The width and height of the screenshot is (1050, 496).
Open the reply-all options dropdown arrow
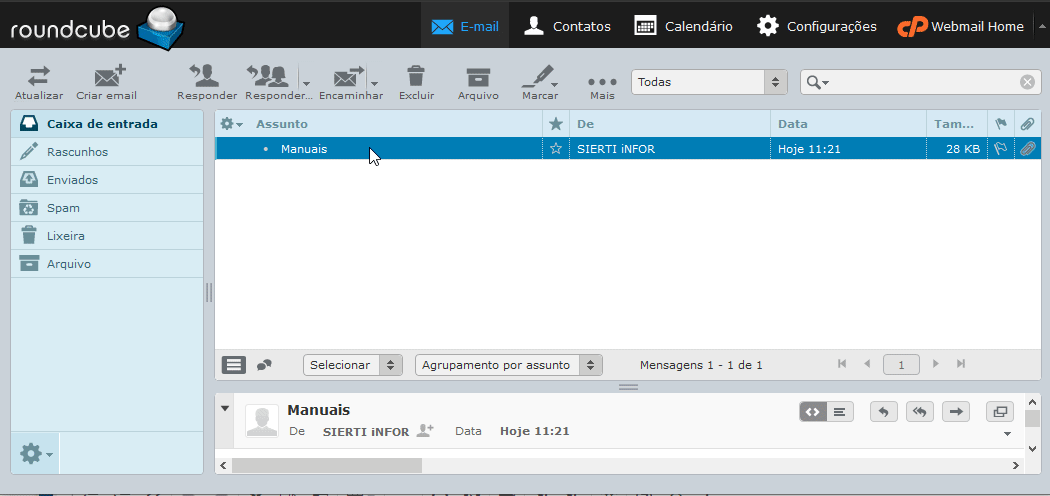click(305, 84)
